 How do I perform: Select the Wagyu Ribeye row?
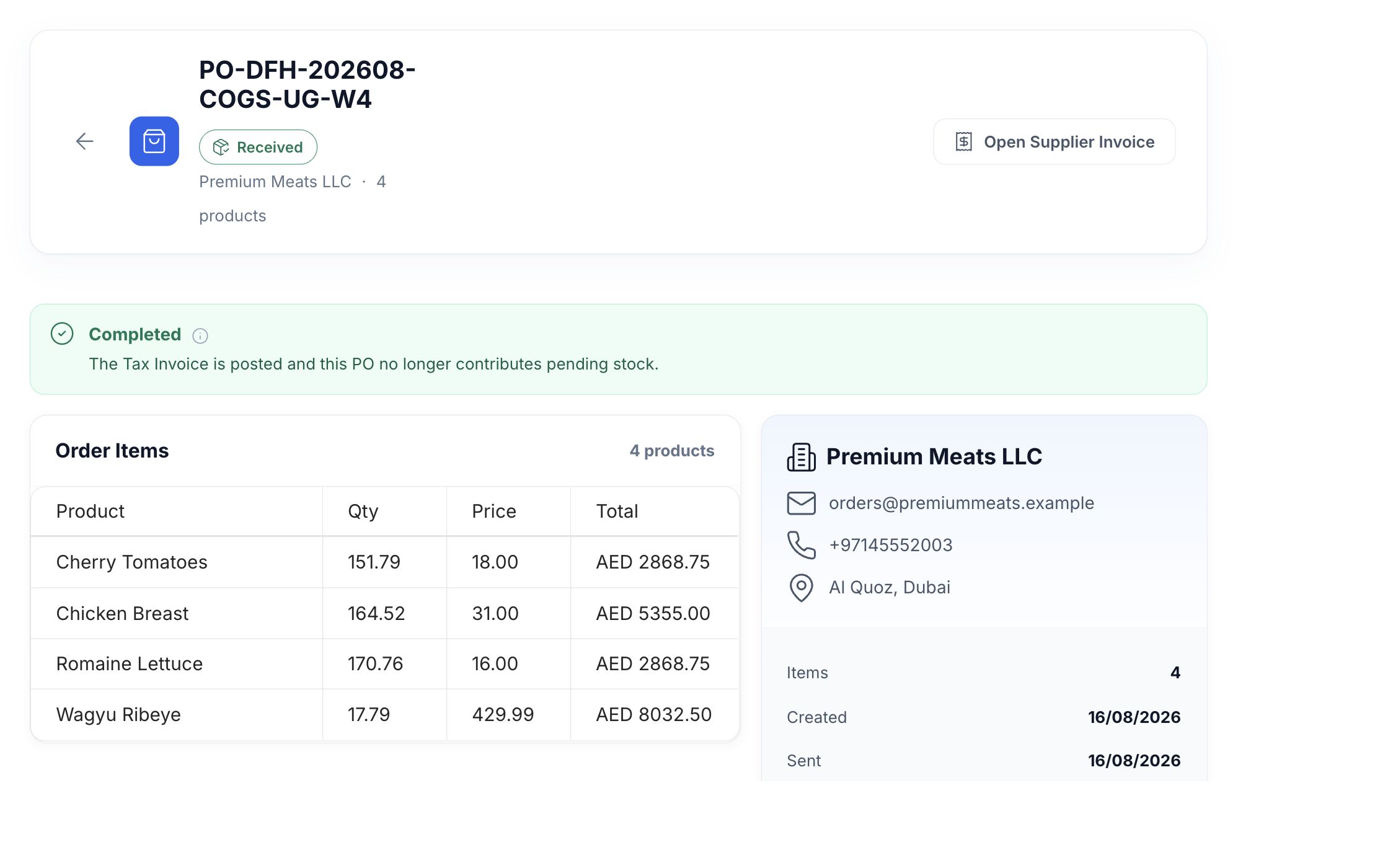(x=385, y=714)
